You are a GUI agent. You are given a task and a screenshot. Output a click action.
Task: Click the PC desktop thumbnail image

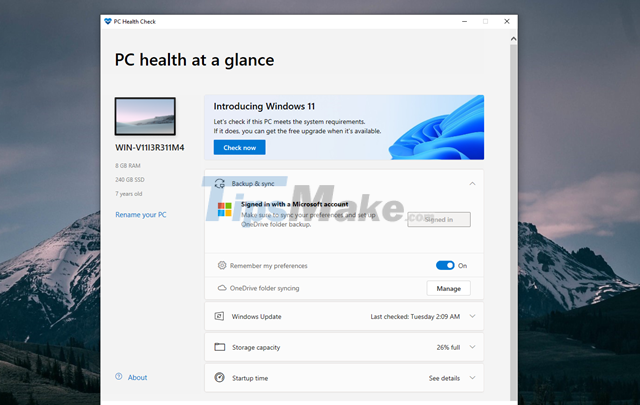[x=145, y=116]
